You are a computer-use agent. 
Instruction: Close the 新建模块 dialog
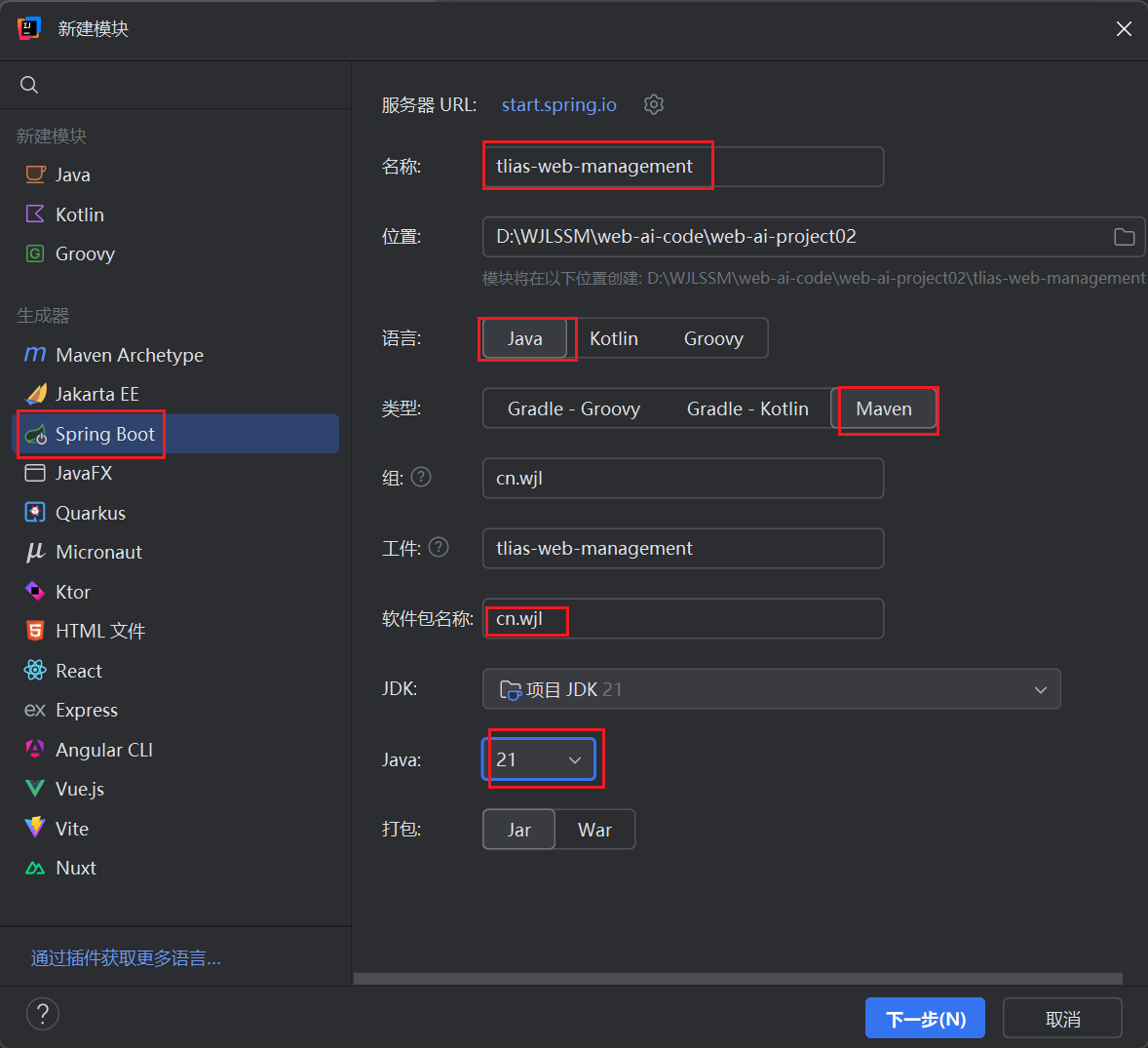1124,28
